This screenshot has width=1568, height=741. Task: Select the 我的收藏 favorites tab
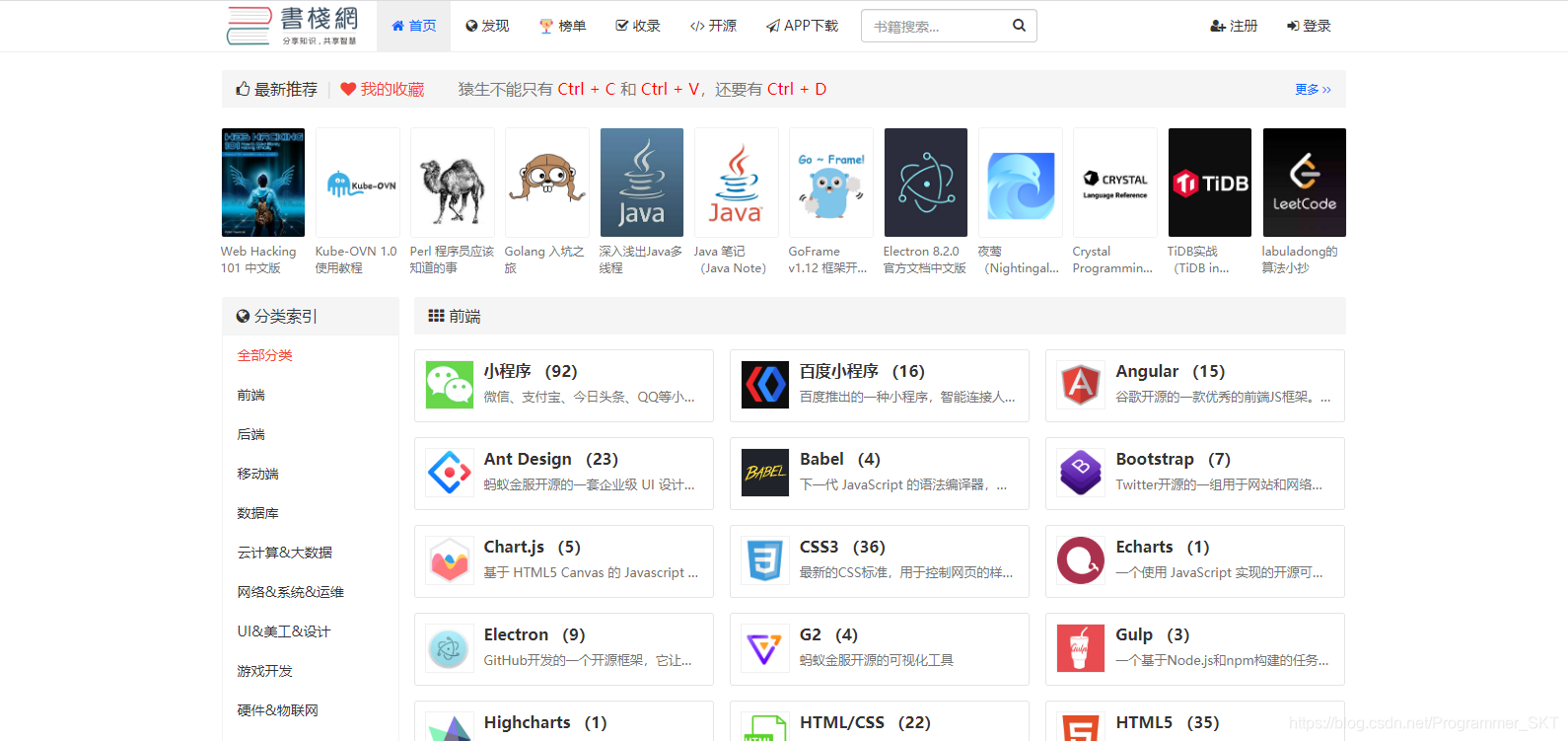click(382, 89)
